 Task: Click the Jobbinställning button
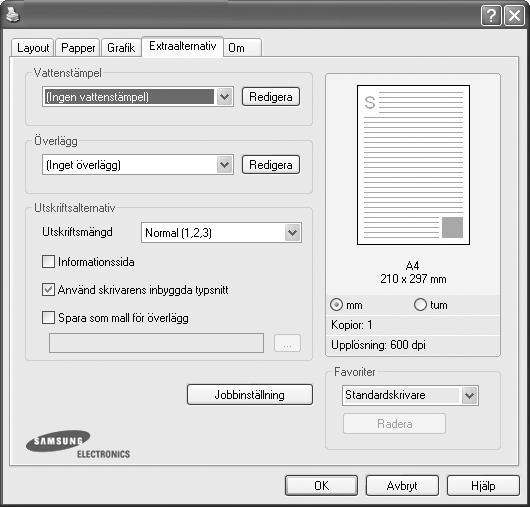pyautogui.click(x=250, y=394)
